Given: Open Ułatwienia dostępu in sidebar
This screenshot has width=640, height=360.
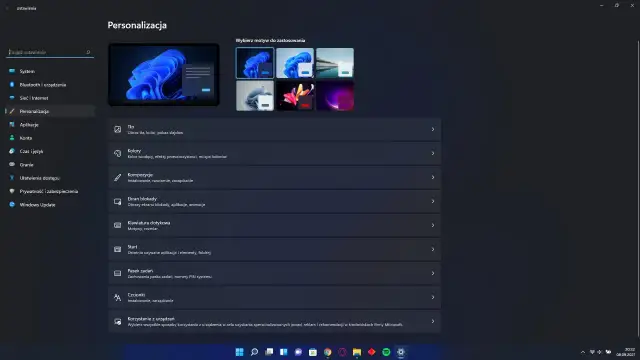Looking at the screenshot, I should (x=50, y=178).
